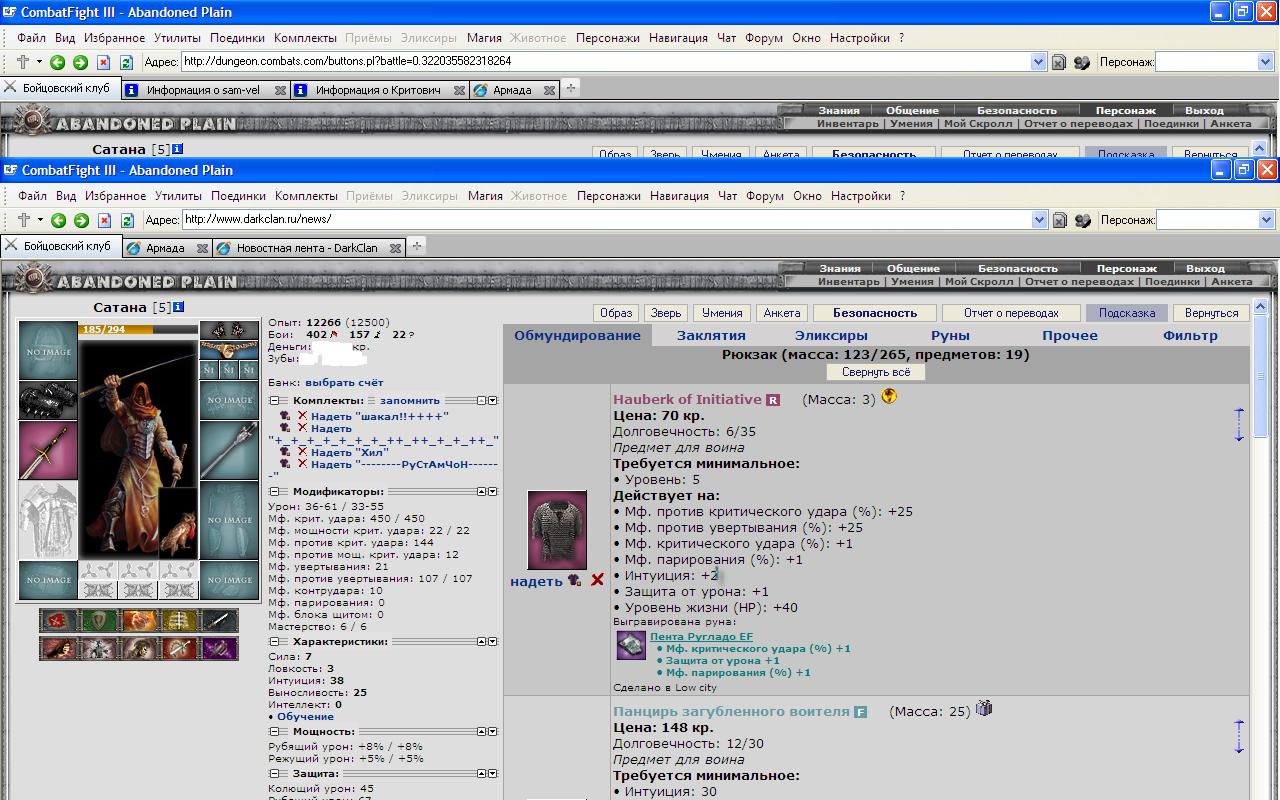Open the Фильтр tab
Screen dimensions: 1280x800
click(1190, 336)
